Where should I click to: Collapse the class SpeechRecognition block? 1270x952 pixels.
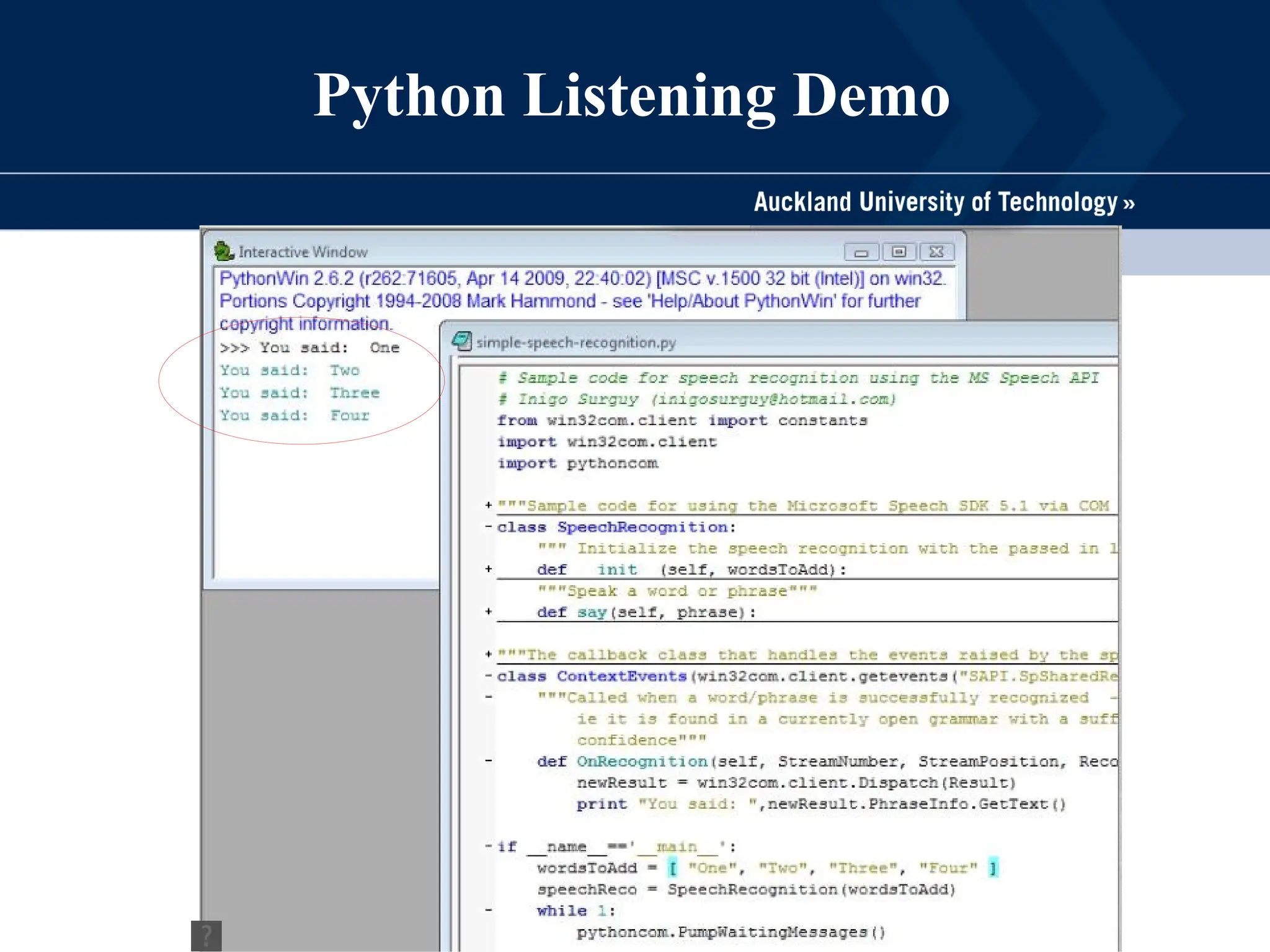(489, 527)
